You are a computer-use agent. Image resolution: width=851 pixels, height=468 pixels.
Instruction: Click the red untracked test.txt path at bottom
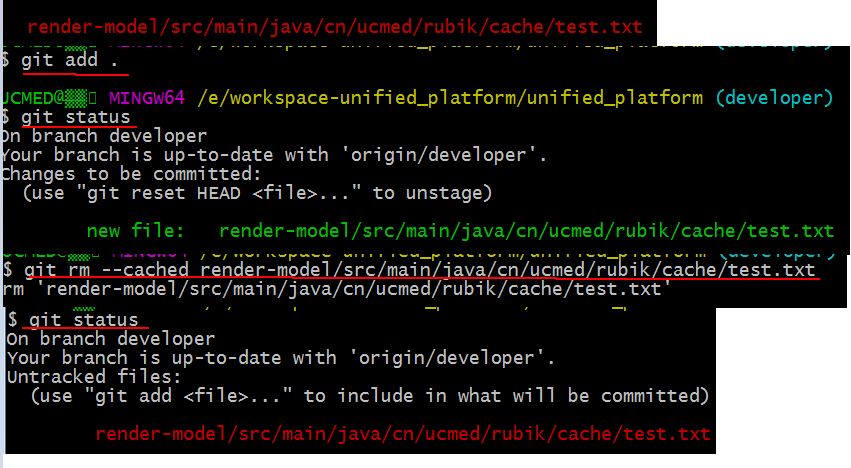[403, 434]
